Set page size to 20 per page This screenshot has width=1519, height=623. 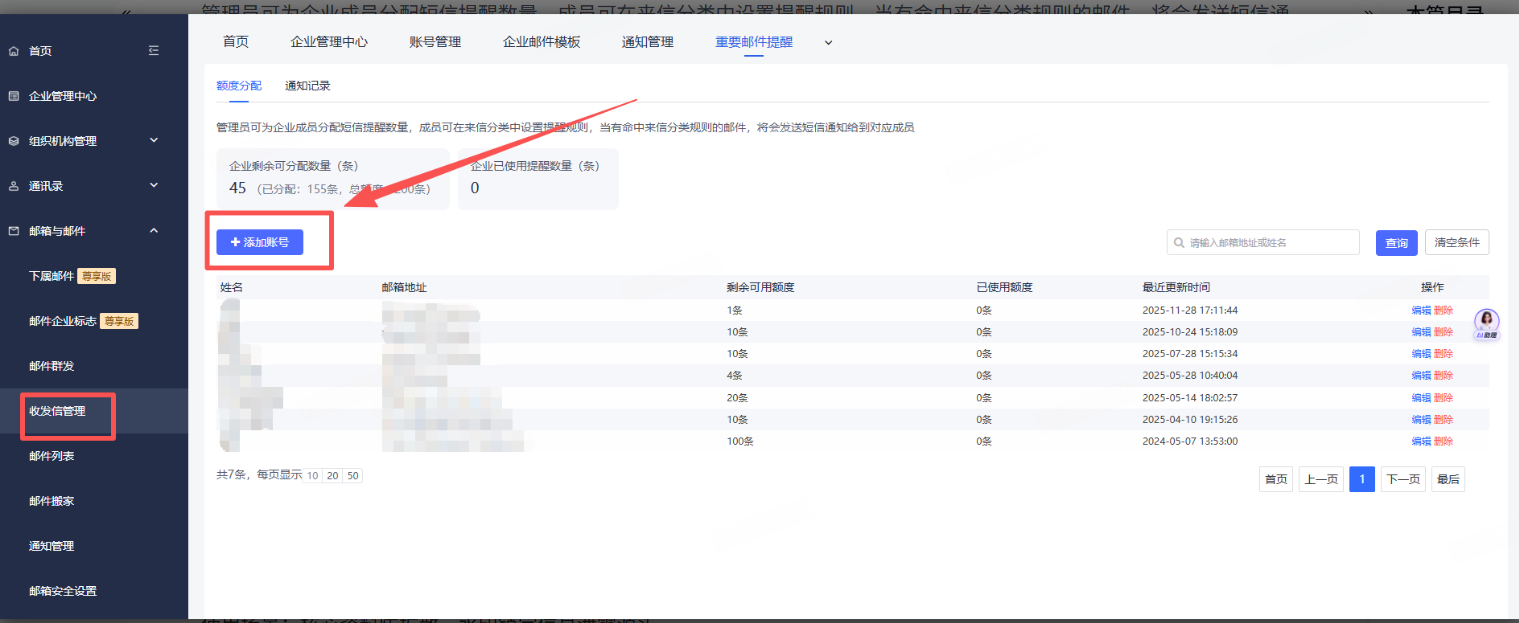point(332,476)
